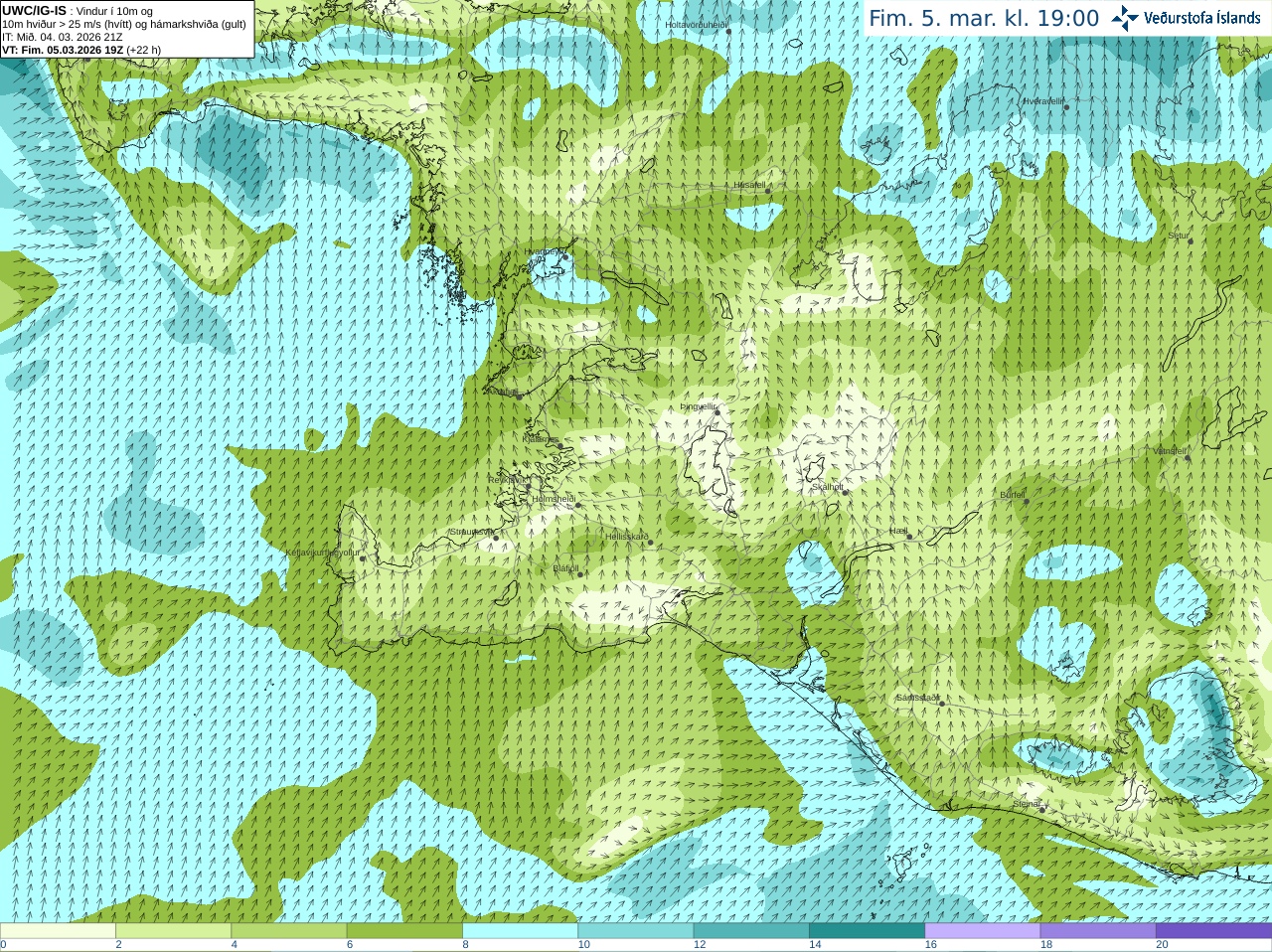Select the 0–2 m/s palest legend swatch
This screenshot has height=952, width=1272.
59,931
